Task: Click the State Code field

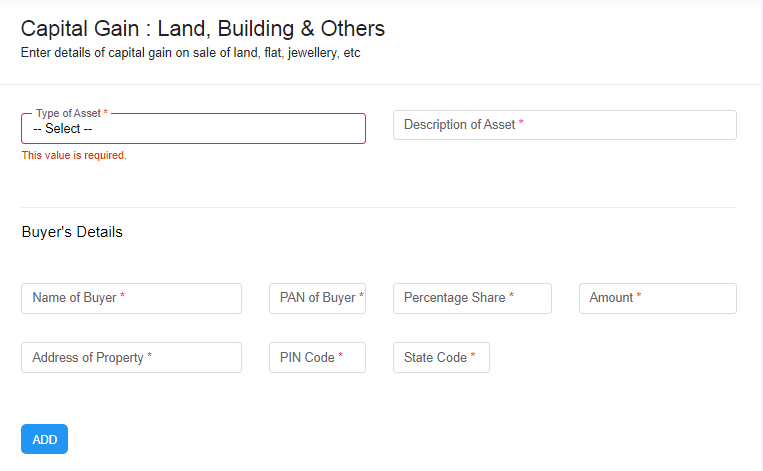Action: pyautogui.click(x=441, y=358)
